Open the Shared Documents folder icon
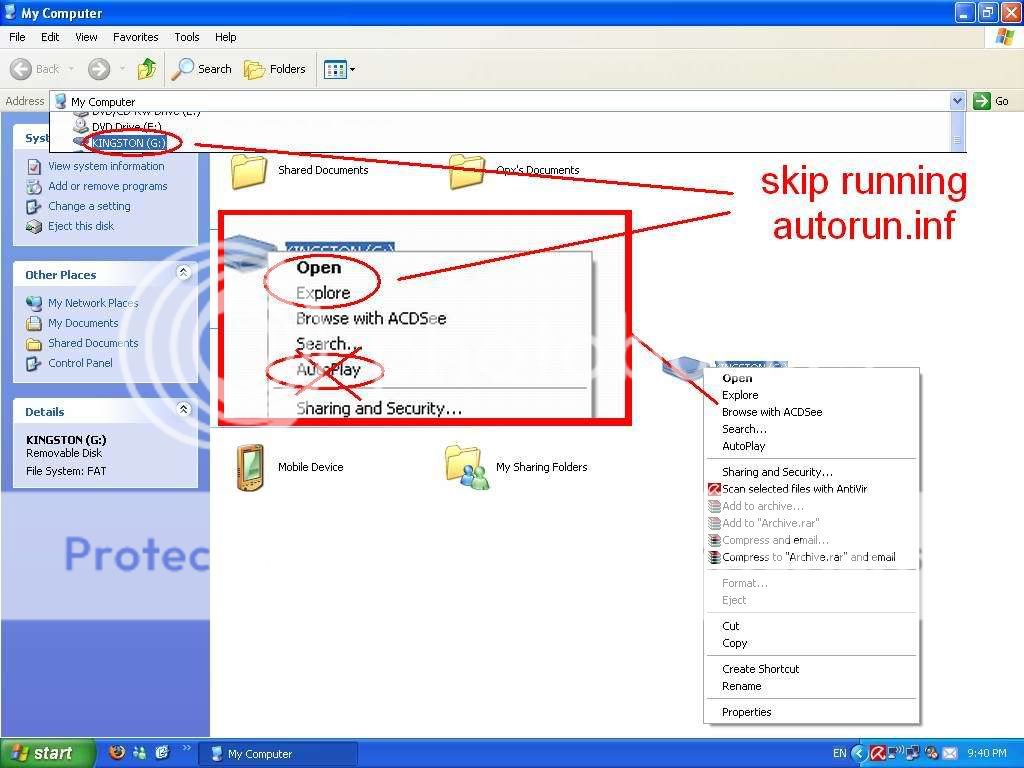Viewport: 1024px width, 768px height. 248,171
